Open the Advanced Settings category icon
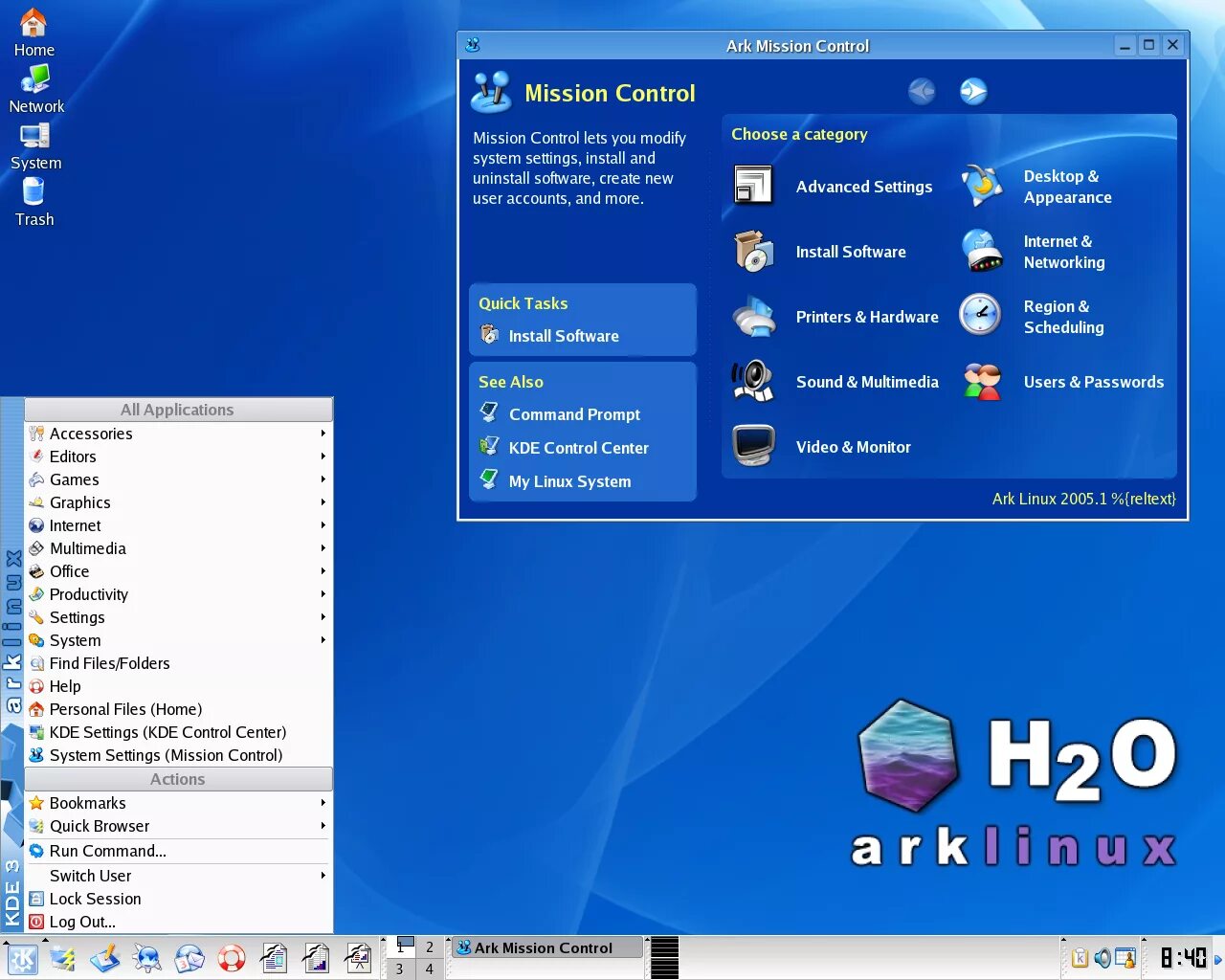The height and width of the screenshot is (980, 1225). click(753, 186)
